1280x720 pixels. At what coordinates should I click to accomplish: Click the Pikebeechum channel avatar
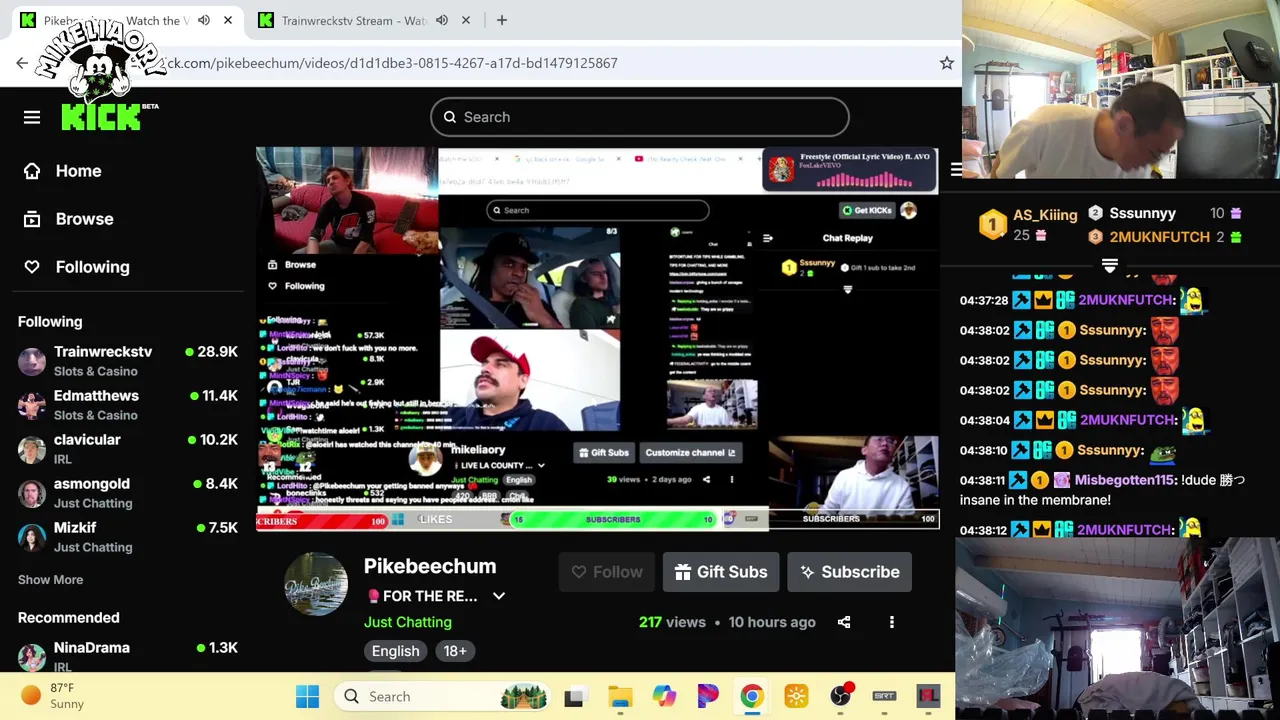[x=316, y=584]
